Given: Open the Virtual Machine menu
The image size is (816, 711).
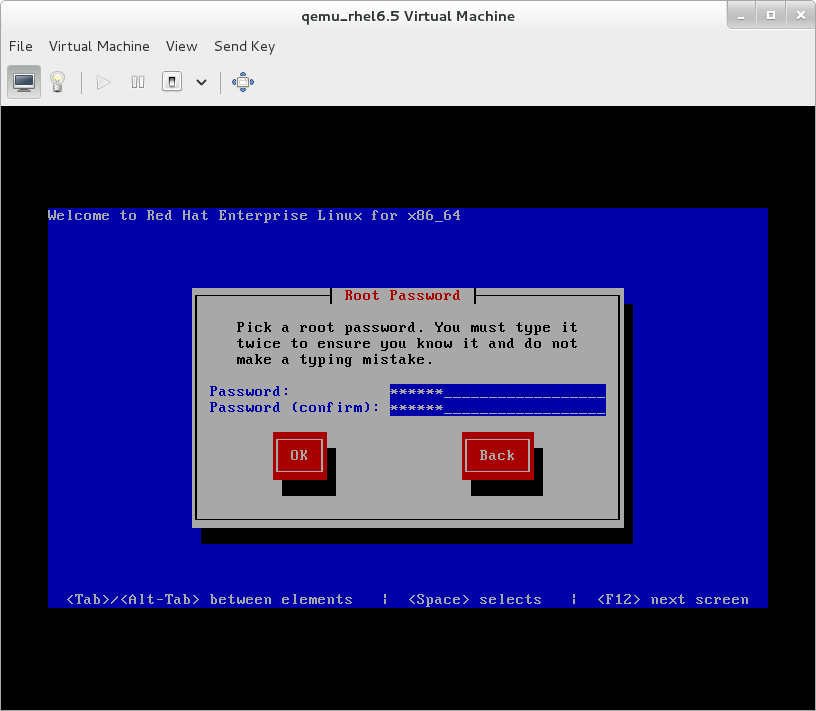Looking at the screenshot, I should (x=99, y=46).
